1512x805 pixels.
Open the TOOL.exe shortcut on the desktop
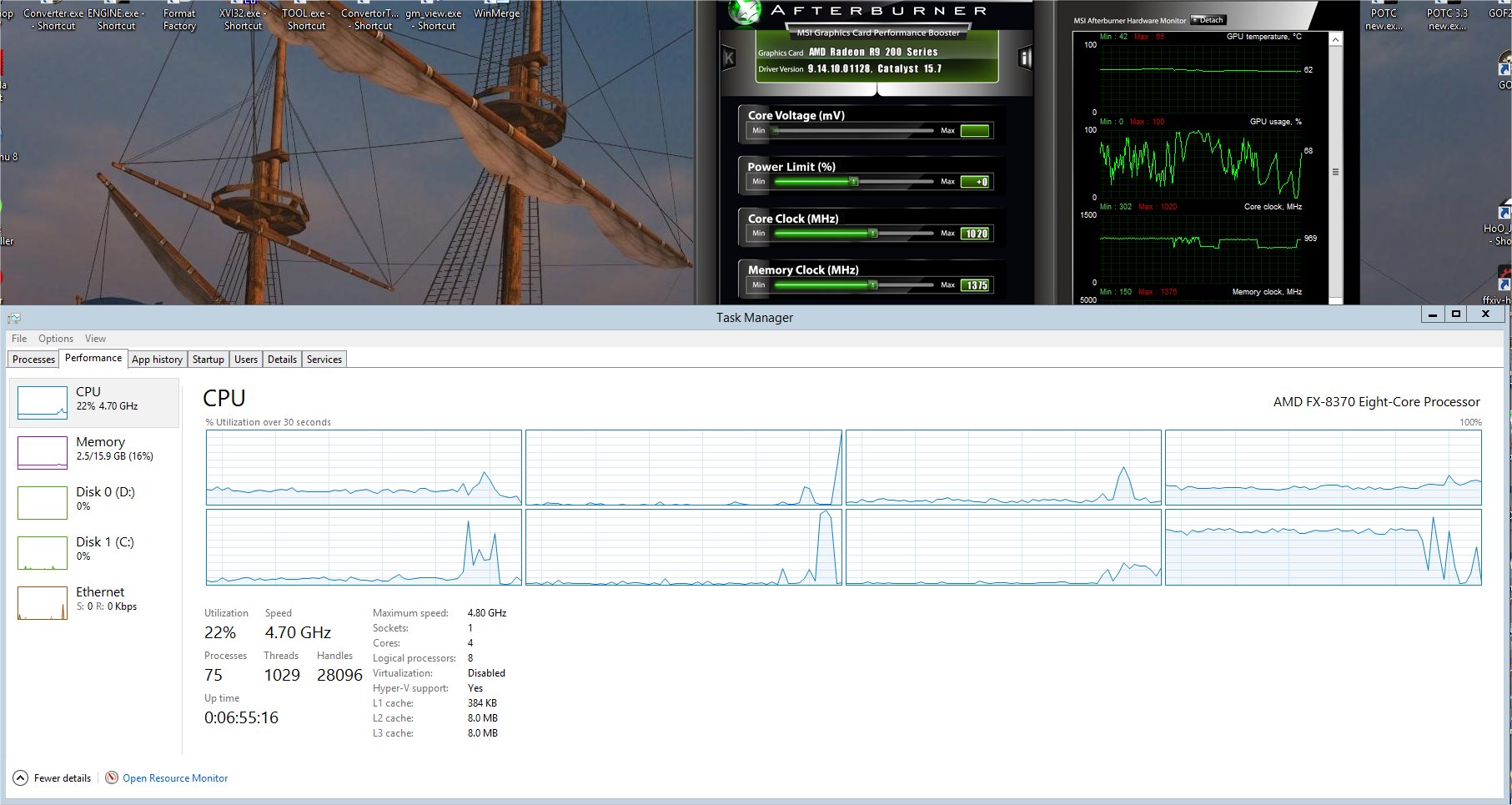click(306, 17)
